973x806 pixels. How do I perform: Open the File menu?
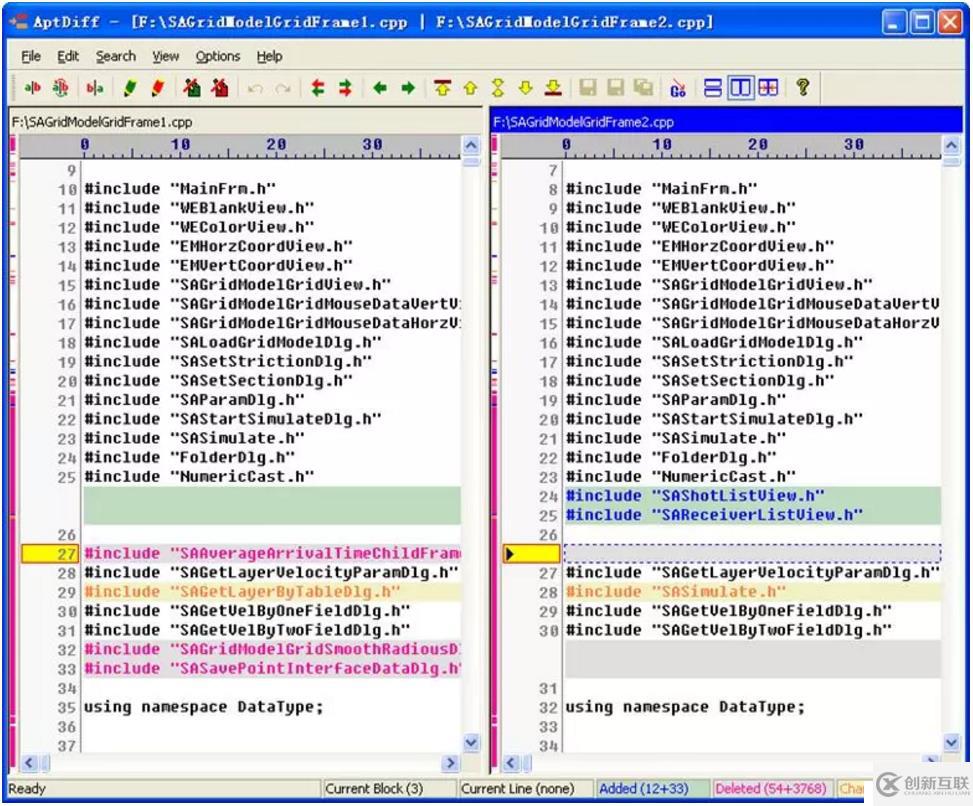pyautogui.click(x=30, y=56)
